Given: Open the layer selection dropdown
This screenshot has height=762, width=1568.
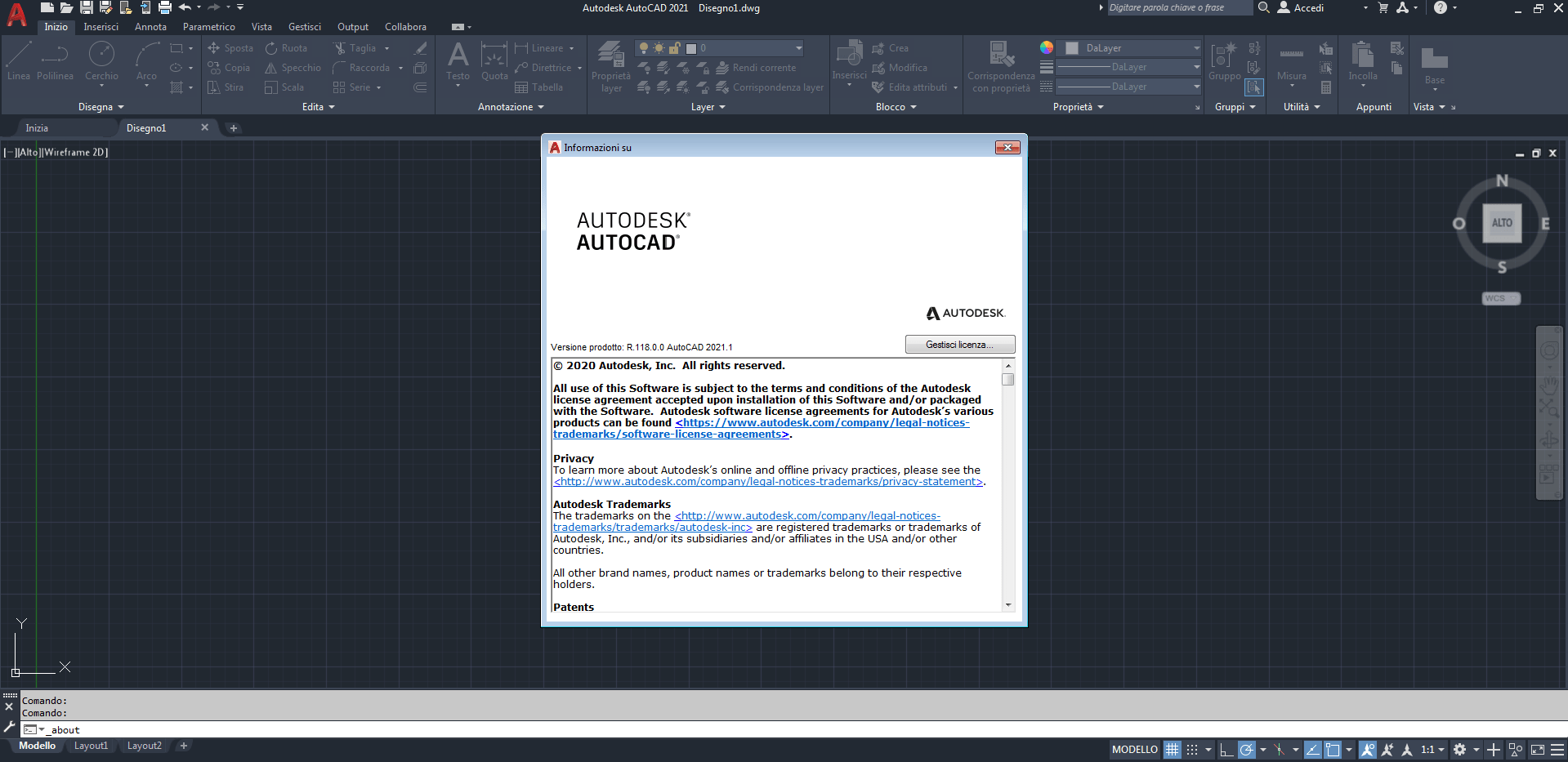Looking at the screenshot, I should (719, 48).
